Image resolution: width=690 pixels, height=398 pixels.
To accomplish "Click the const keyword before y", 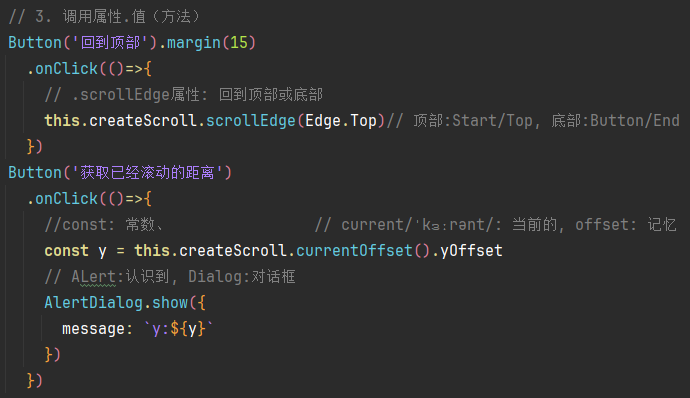I will tap(66, 251).
